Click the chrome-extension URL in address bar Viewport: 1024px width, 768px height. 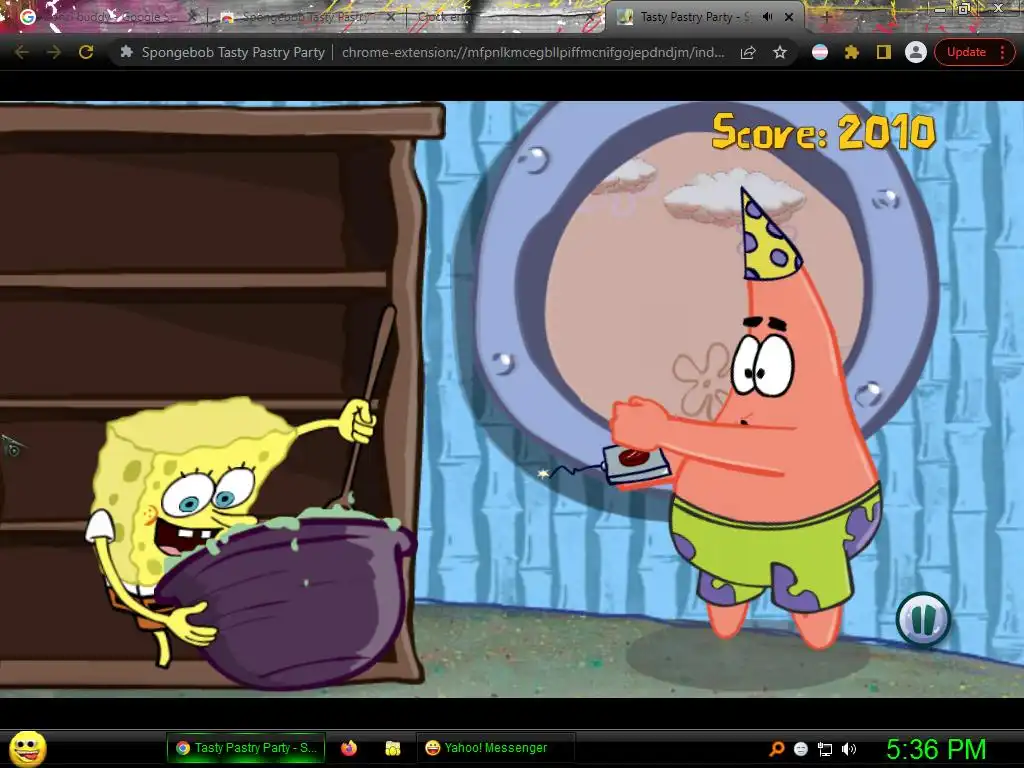click(533, 52)
